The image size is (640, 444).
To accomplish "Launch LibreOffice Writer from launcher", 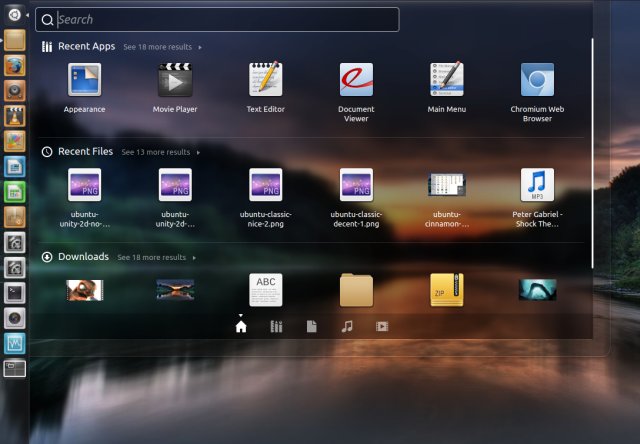I will tap(15, 167).
